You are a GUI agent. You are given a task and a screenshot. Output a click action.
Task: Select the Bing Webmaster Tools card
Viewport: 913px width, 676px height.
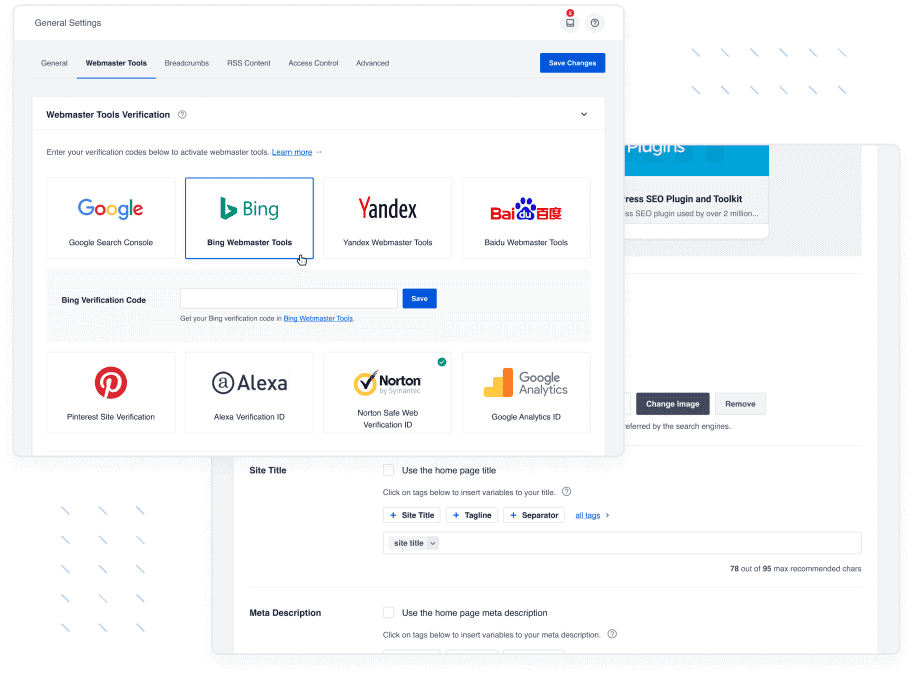tap(249, 218)
